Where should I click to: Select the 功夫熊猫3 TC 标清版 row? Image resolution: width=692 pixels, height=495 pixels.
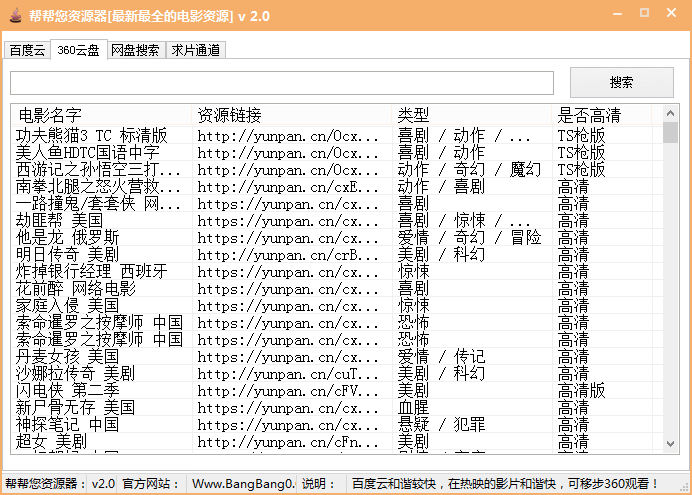(91, 135)
